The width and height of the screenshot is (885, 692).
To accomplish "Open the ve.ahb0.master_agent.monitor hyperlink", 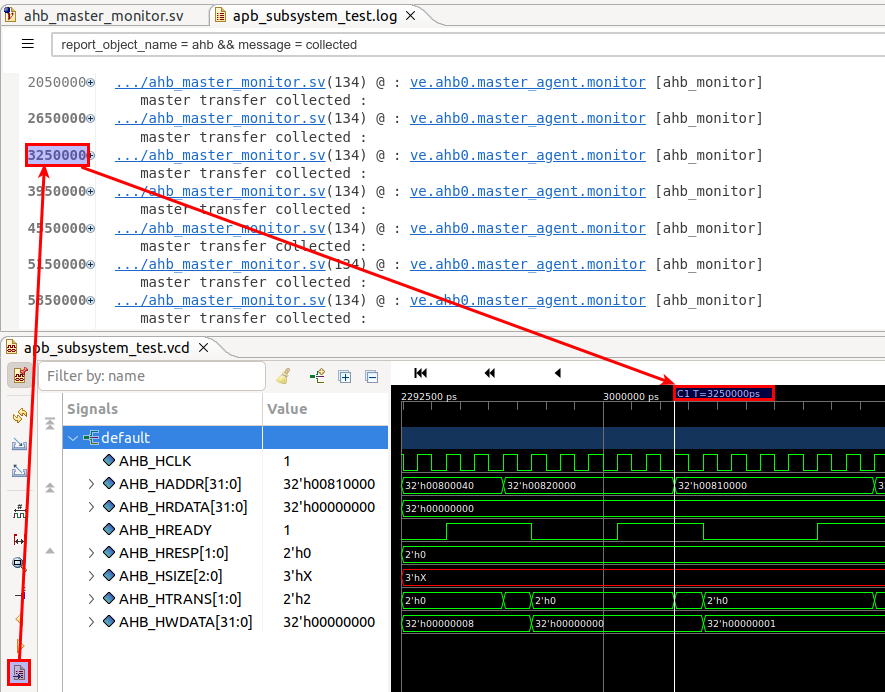I will [x=527, y=81].
